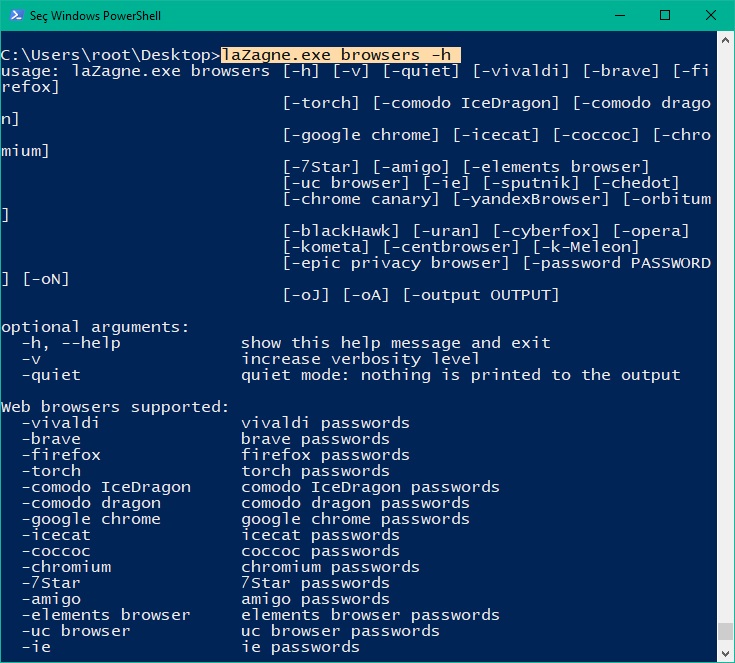Click the vertical scrollbar thumb
Image resolution: width=735 pixels, height=663 pixels.
[725, 631]
